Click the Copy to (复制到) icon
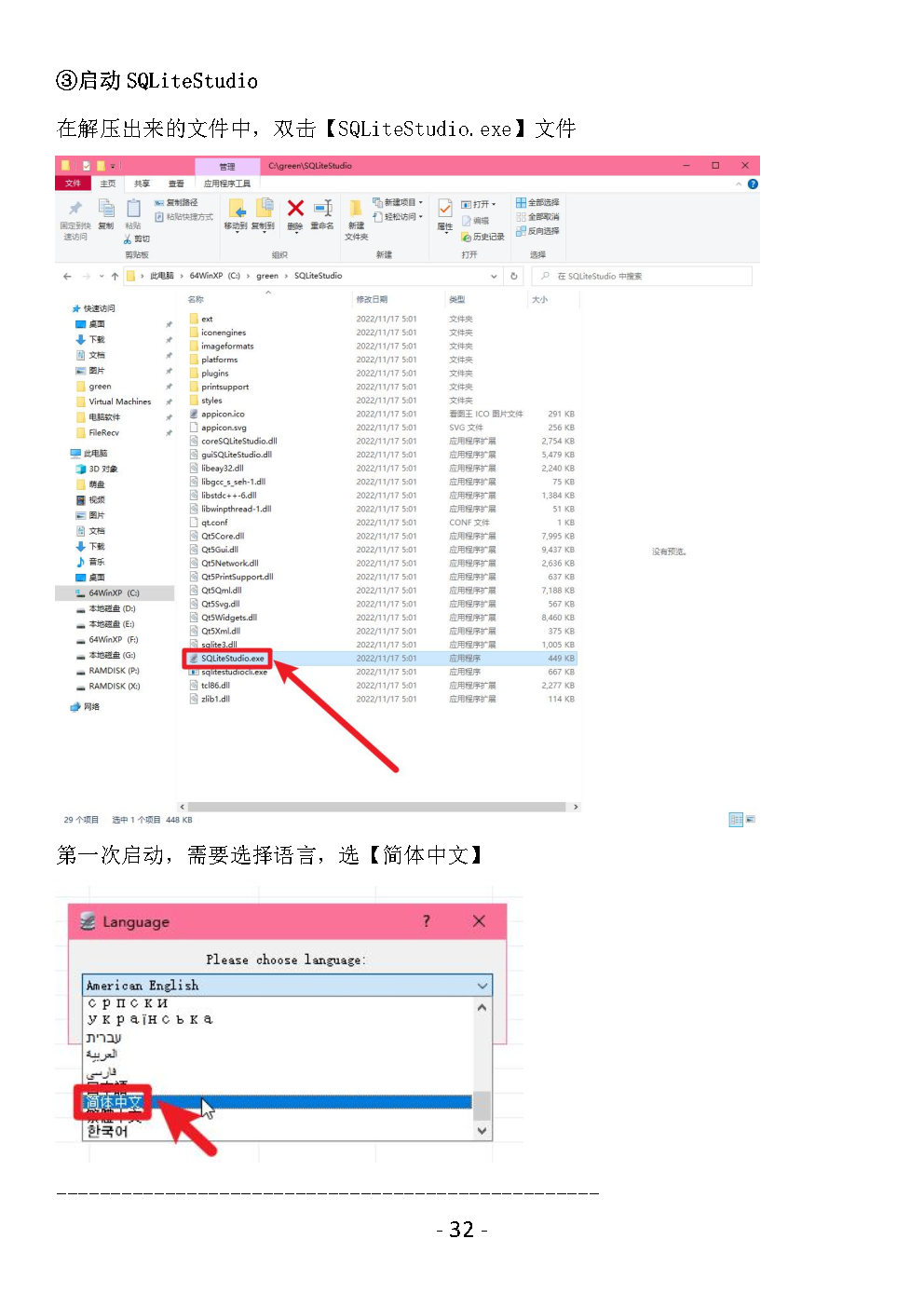The height and width of the screenshot is (1307, 924). (x=264, y=209)
